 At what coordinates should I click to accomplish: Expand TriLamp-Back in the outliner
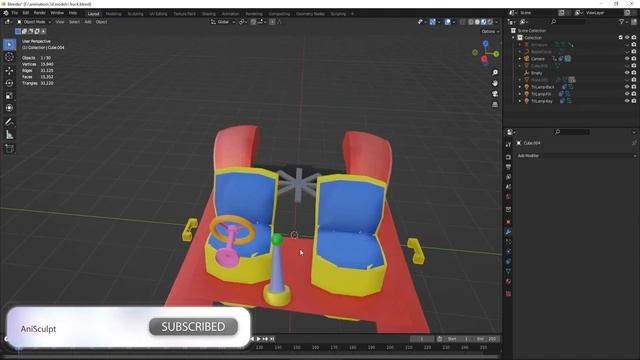pyautogui.click(x=520, y=87)
